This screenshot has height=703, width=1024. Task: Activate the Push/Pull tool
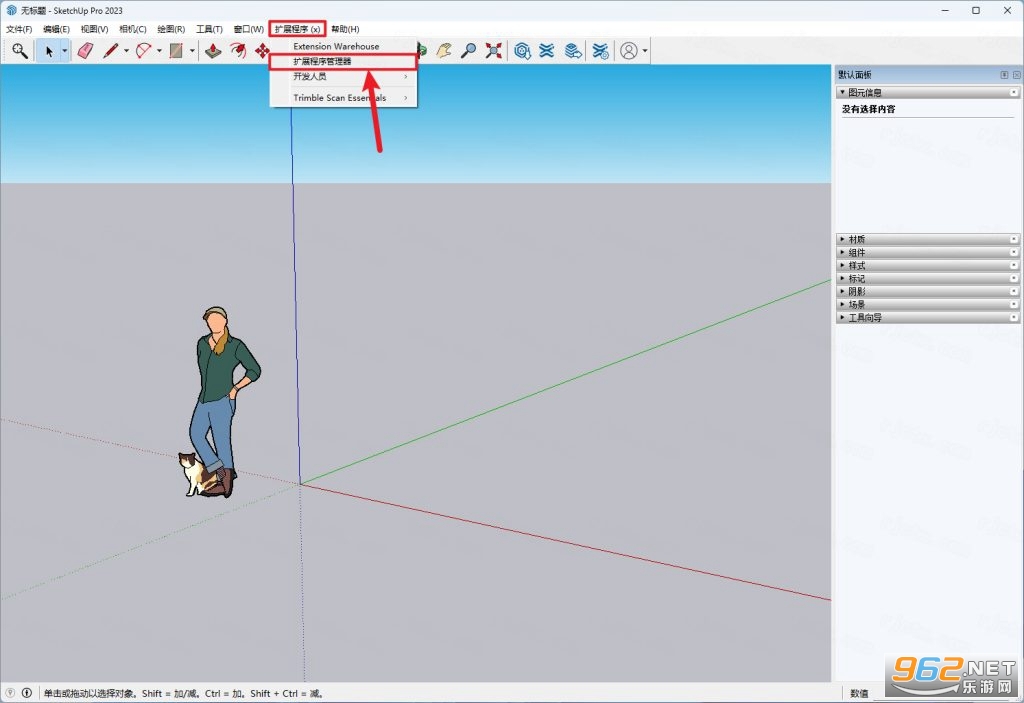click(213, 50)
